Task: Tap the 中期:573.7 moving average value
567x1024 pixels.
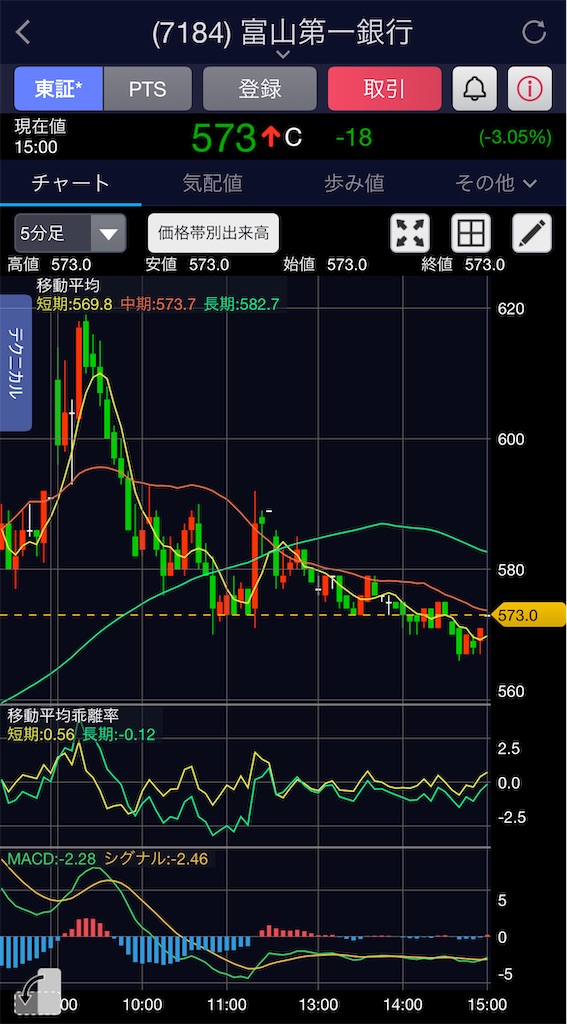Action: point(158,304)
